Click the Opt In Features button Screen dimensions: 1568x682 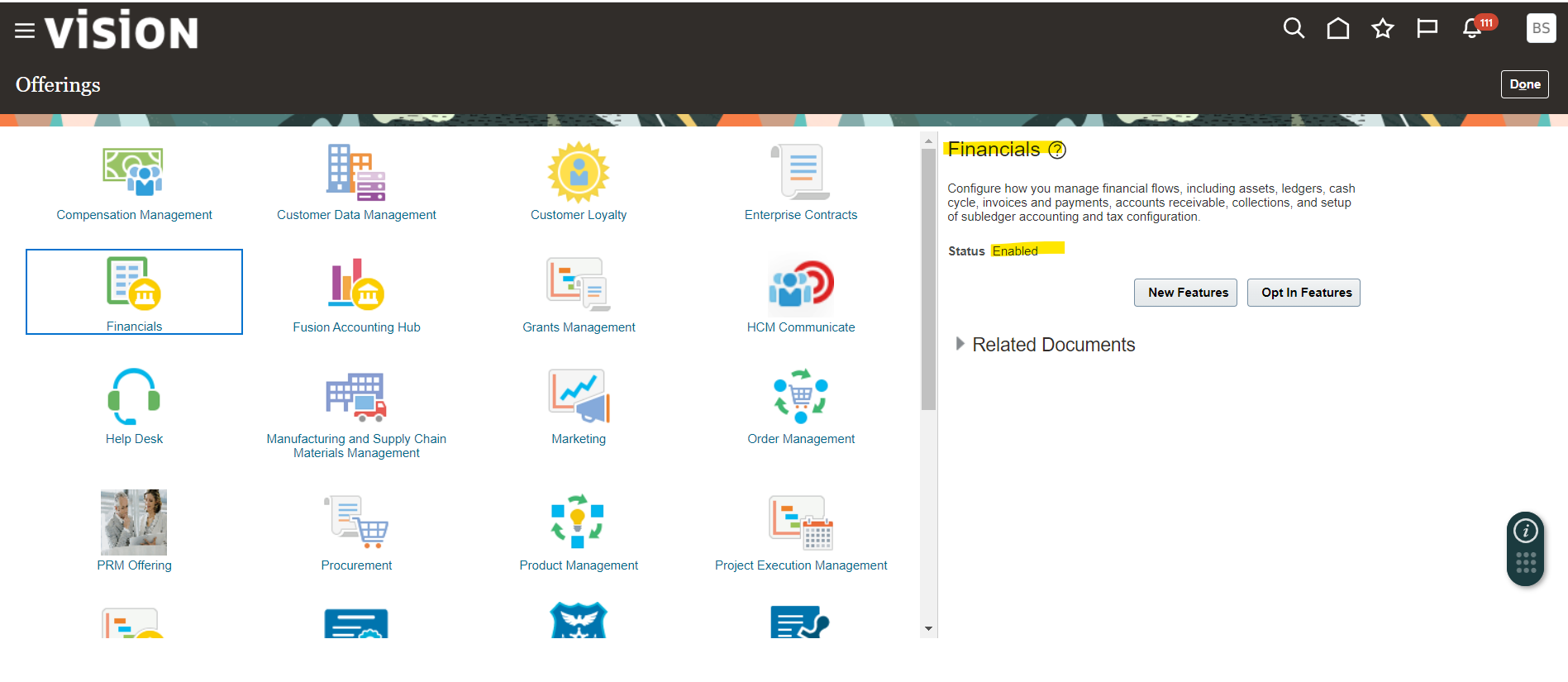(1303, 293)
